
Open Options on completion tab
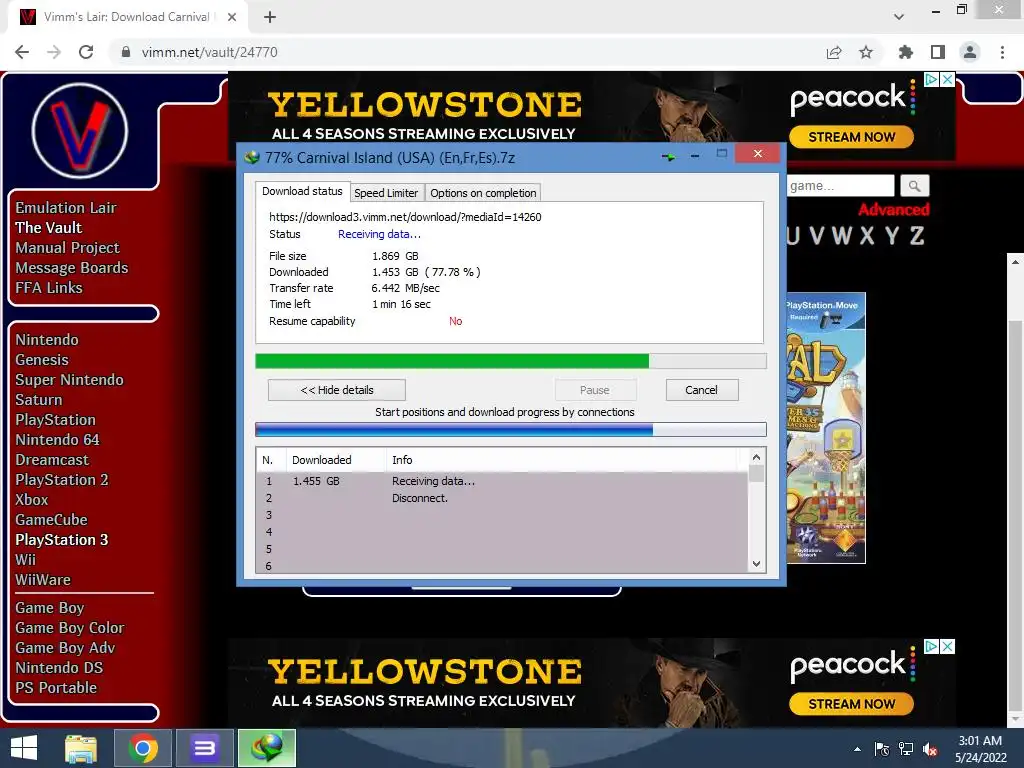coord(483,193)
